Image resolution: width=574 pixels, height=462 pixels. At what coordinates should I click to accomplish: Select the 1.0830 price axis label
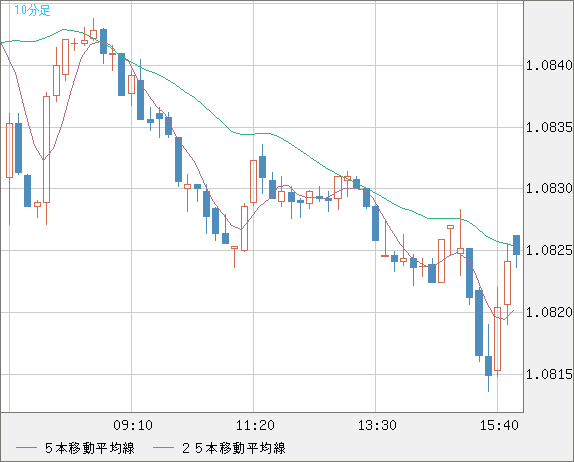[x=549, y=189]
